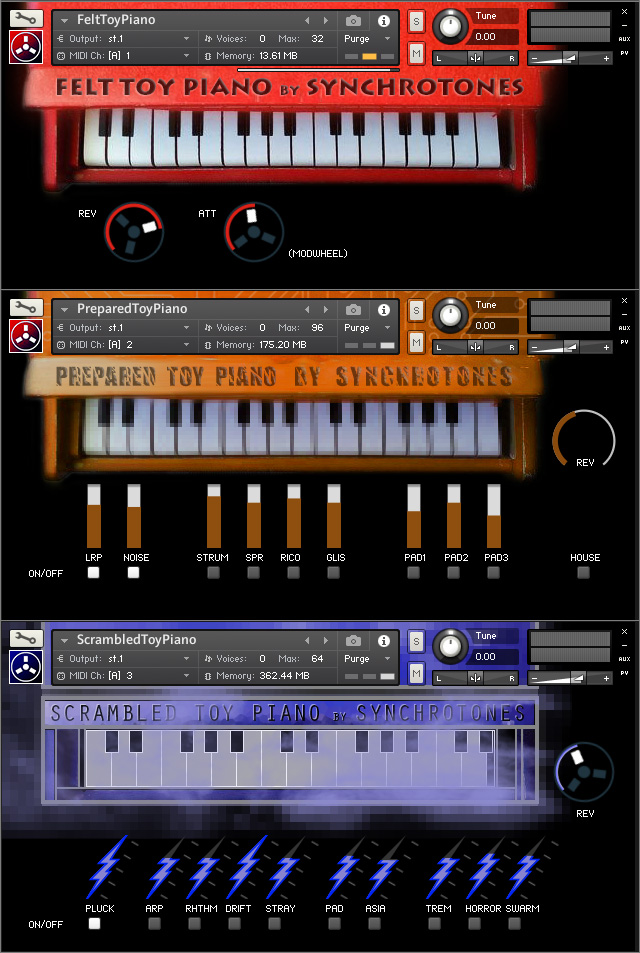The width and height of the screenshot is (640, 953).
Task: Click ScrambledToyPiano snapshot camera icon
Action: pyautogui.click(x=353, y=641)
